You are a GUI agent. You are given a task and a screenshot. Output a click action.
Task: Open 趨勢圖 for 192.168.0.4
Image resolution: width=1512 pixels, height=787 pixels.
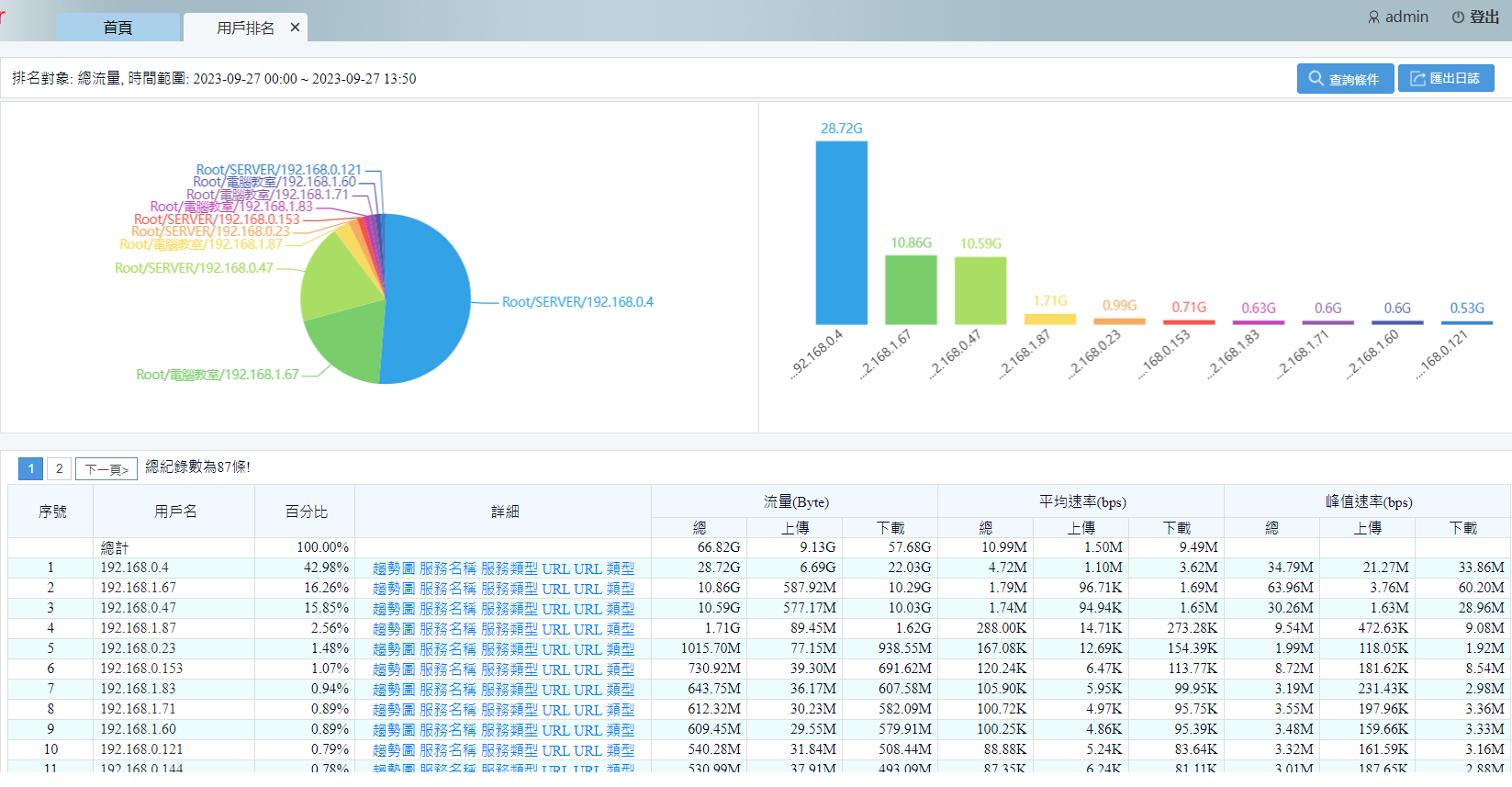click(394, 568)
